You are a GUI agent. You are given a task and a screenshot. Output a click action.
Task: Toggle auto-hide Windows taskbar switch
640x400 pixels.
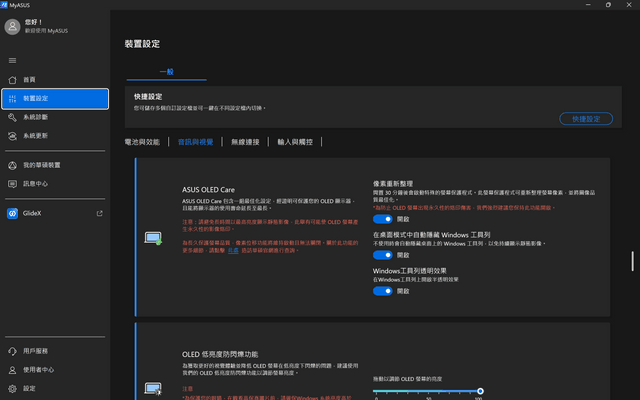tap(382, 255)
